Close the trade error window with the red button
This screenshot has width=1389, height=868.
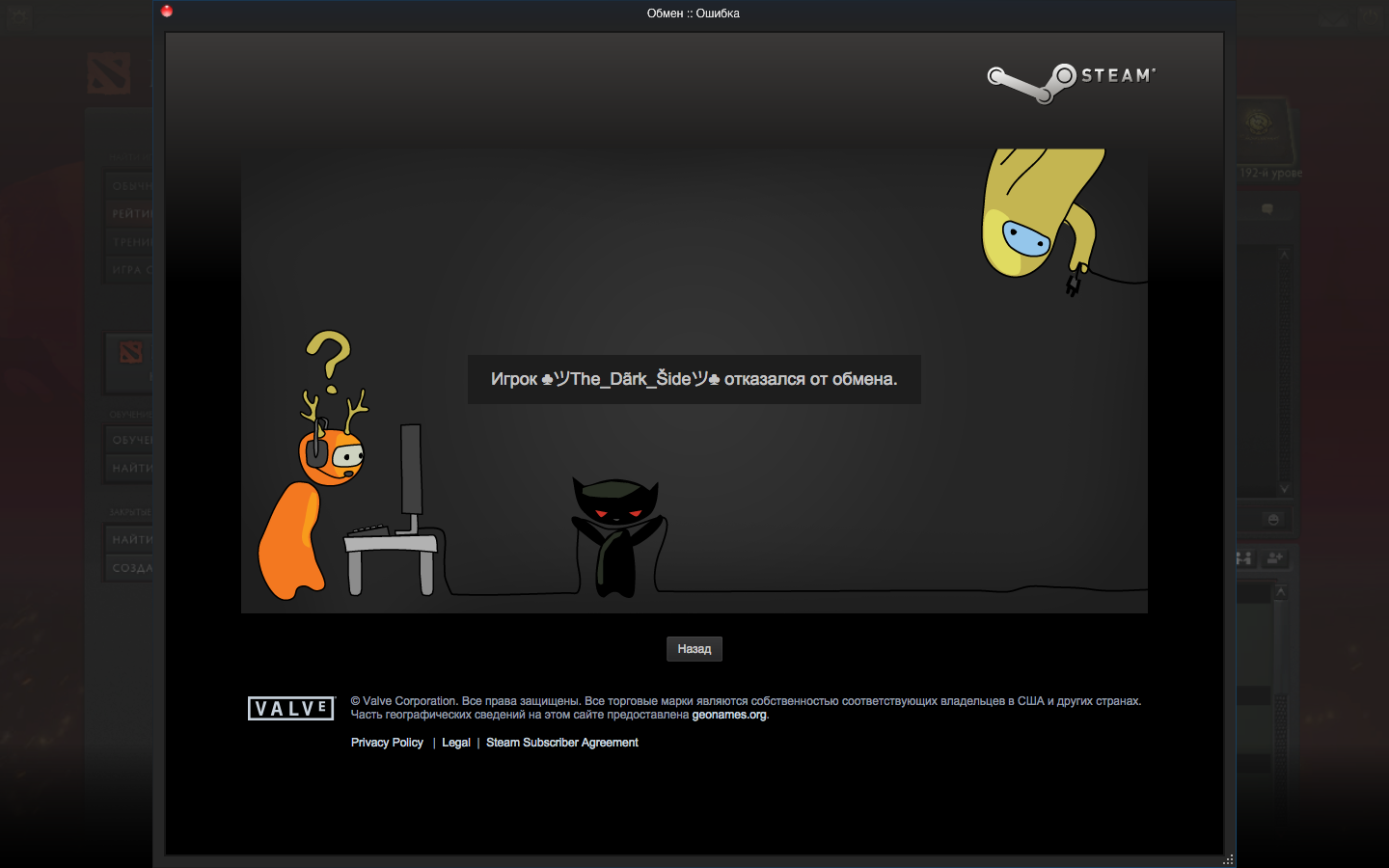tap(167, 12)
